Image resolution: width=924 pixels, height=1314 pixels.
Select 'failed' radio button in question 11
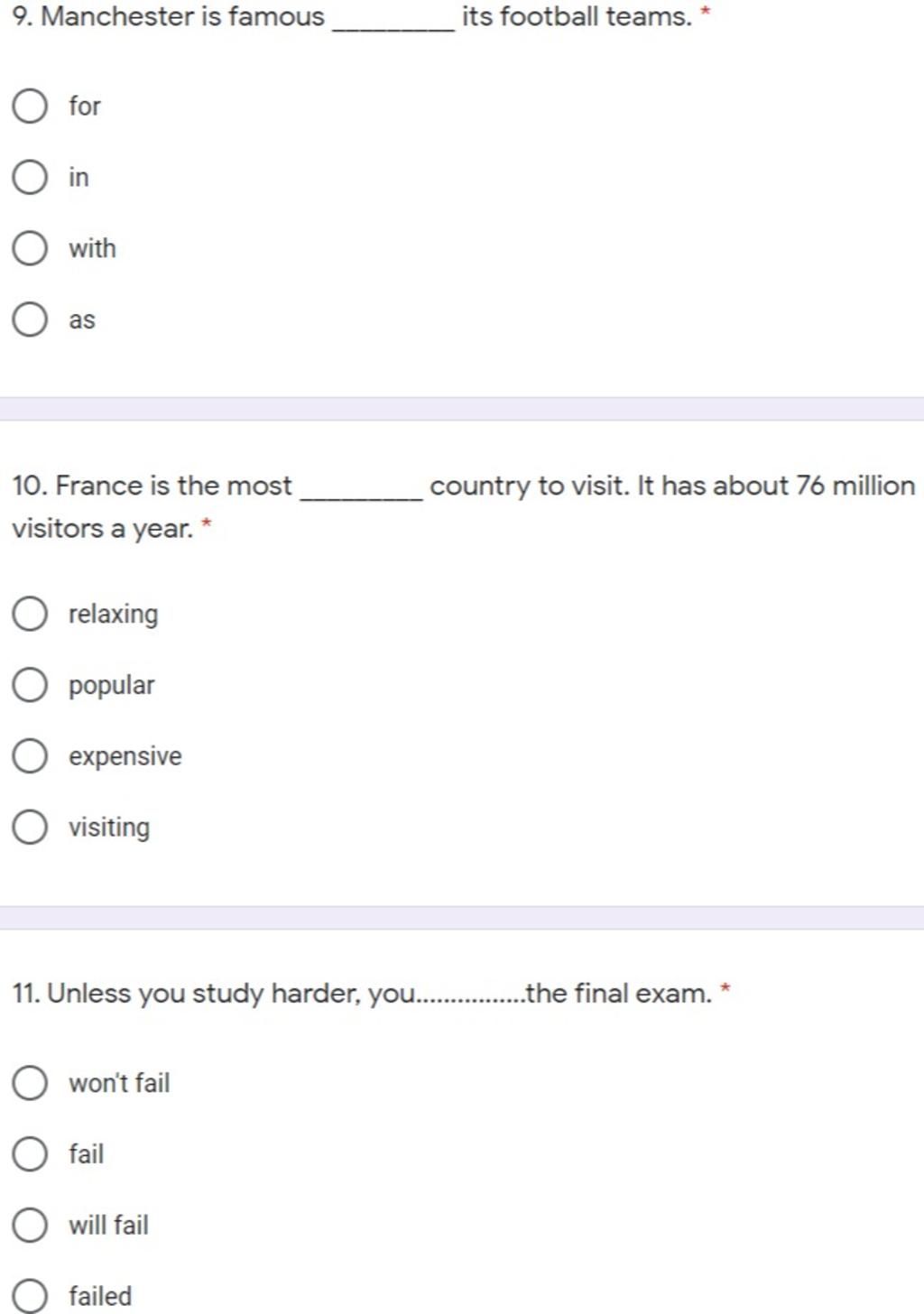[x=30, y=1296]
